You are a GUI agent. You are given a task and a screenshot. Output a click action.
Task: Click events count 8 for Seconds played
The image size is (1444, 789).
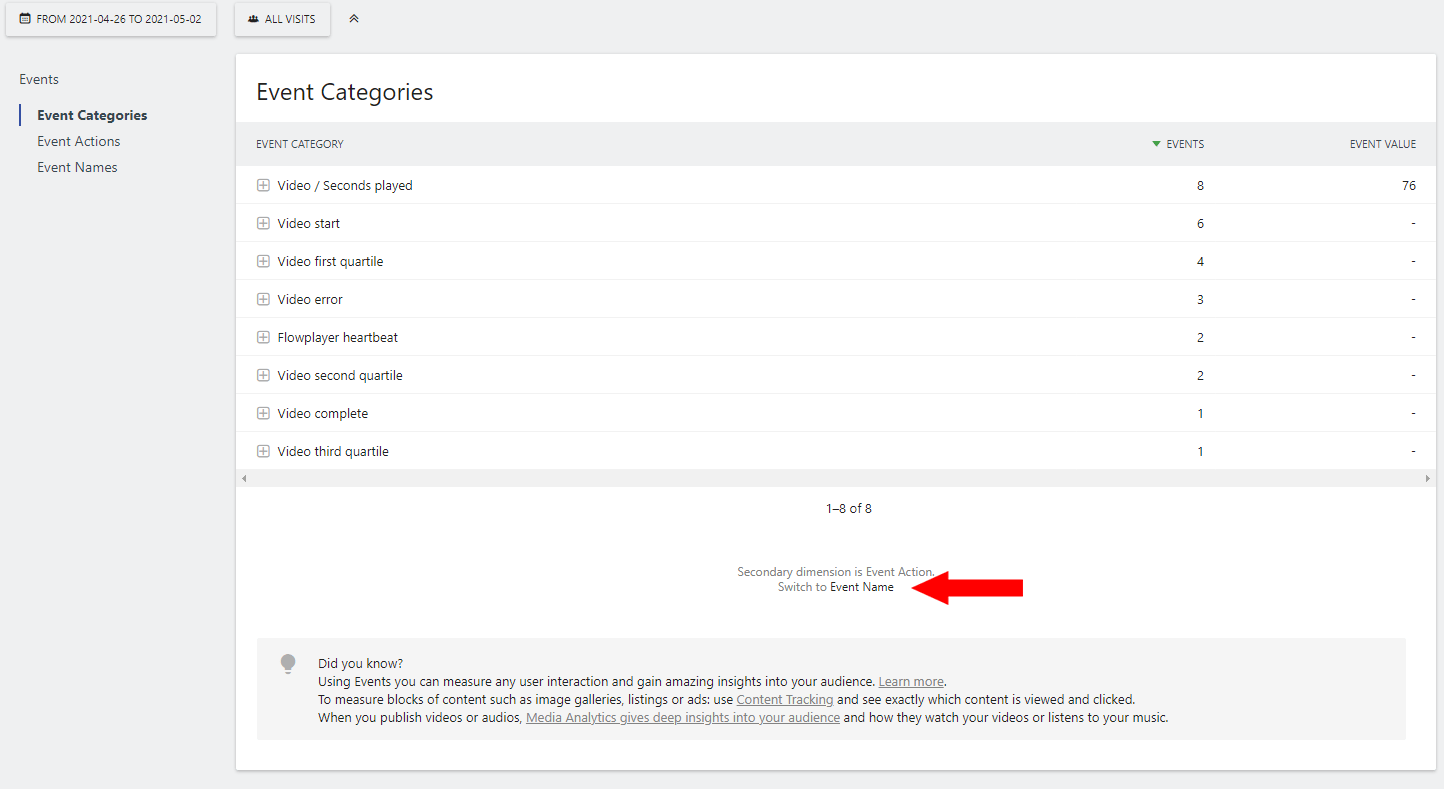coord(1200,185)
